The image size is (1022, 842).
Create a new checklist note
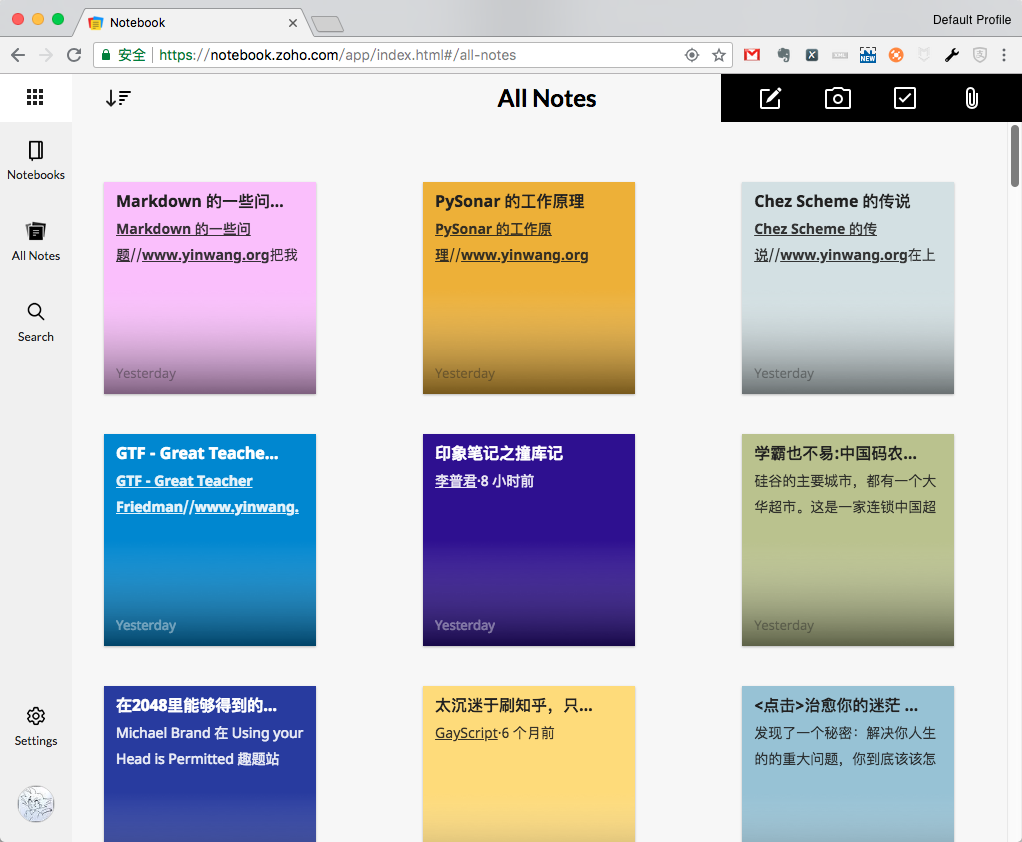[904, 98]
